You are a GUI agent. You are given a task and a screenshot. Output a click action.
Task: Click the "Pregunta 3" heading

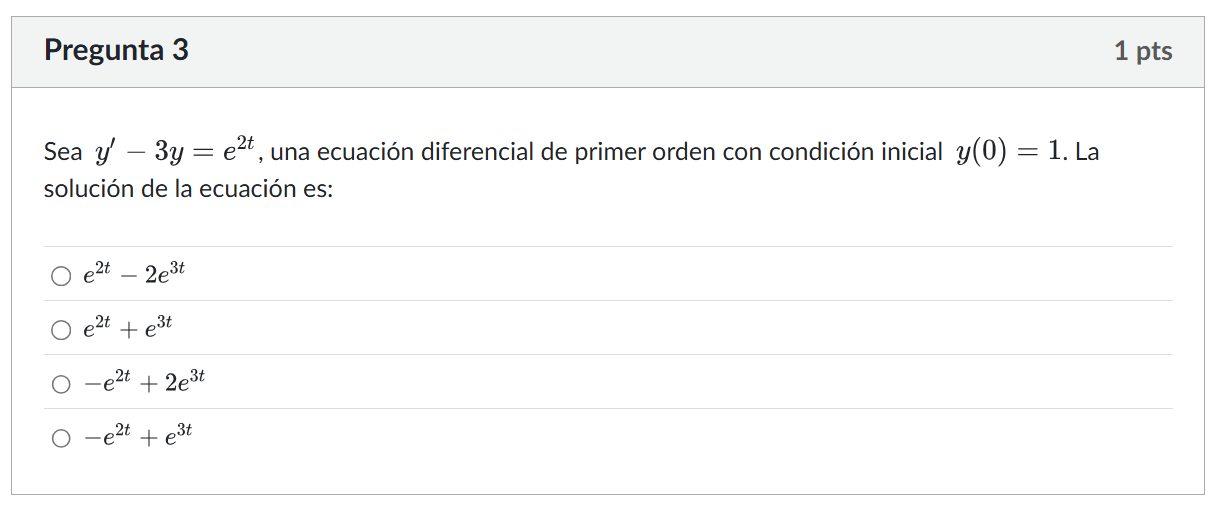(116, 50)
